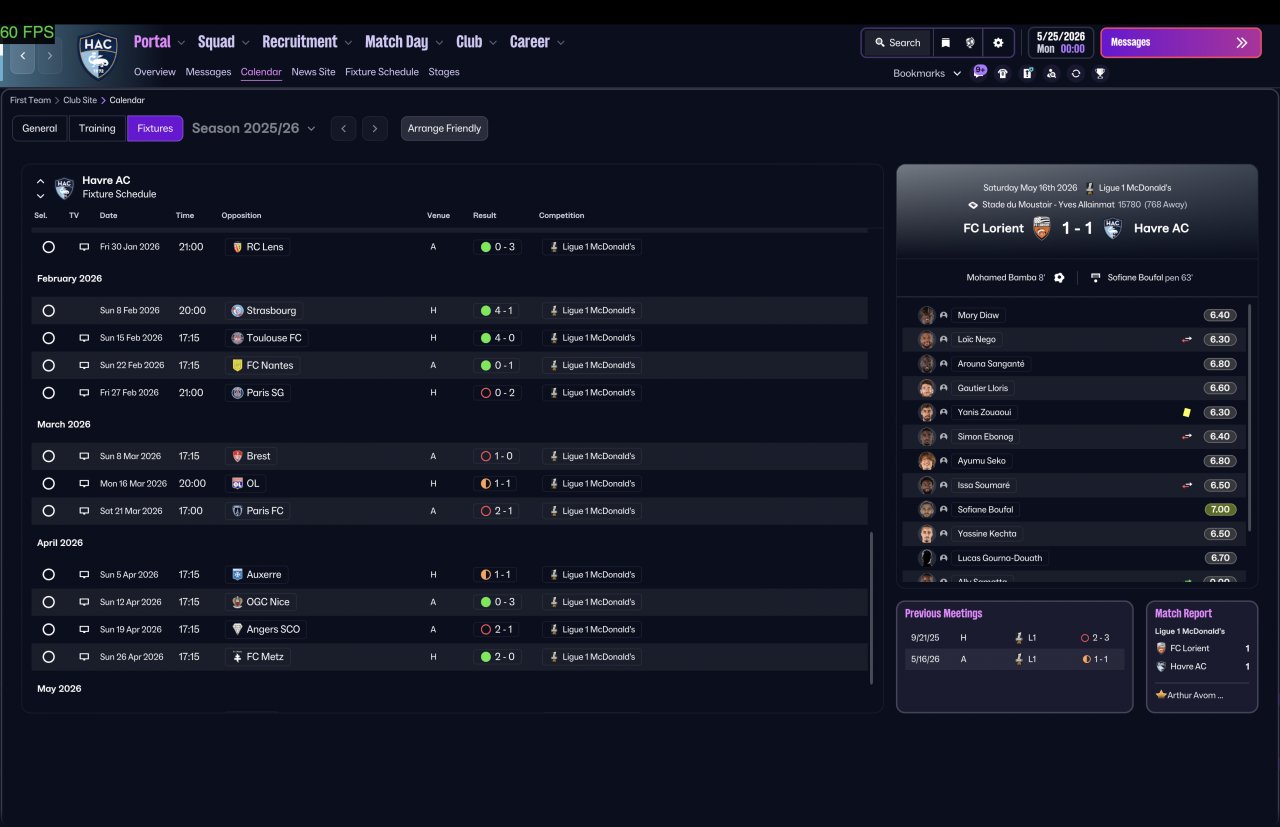Viewport: 1280px width, 827px height.
Task: Click the Search button
Action: [897, 43]
